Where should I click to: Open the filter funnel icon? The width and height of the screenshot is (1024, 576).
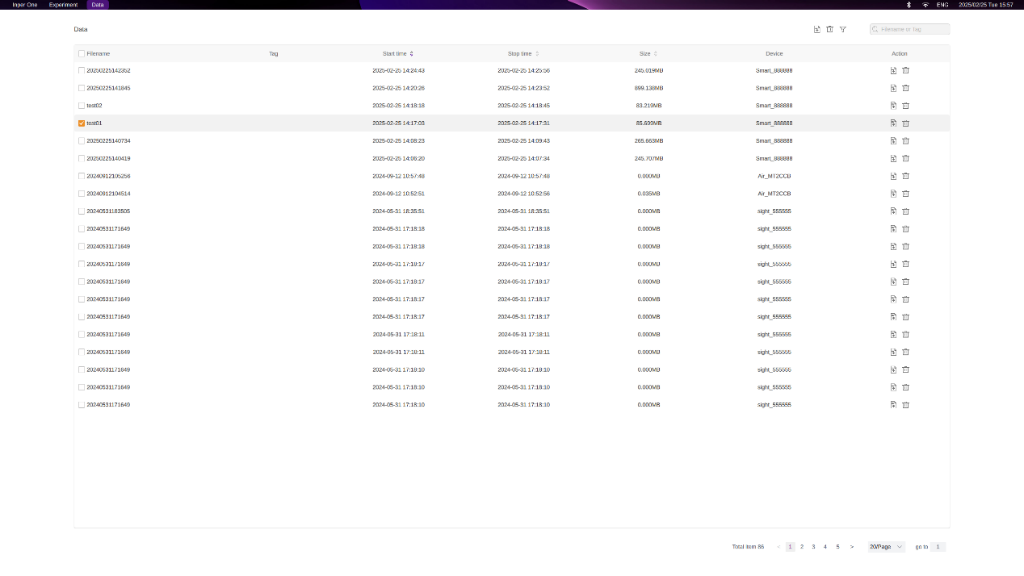[x=842, y=29]
